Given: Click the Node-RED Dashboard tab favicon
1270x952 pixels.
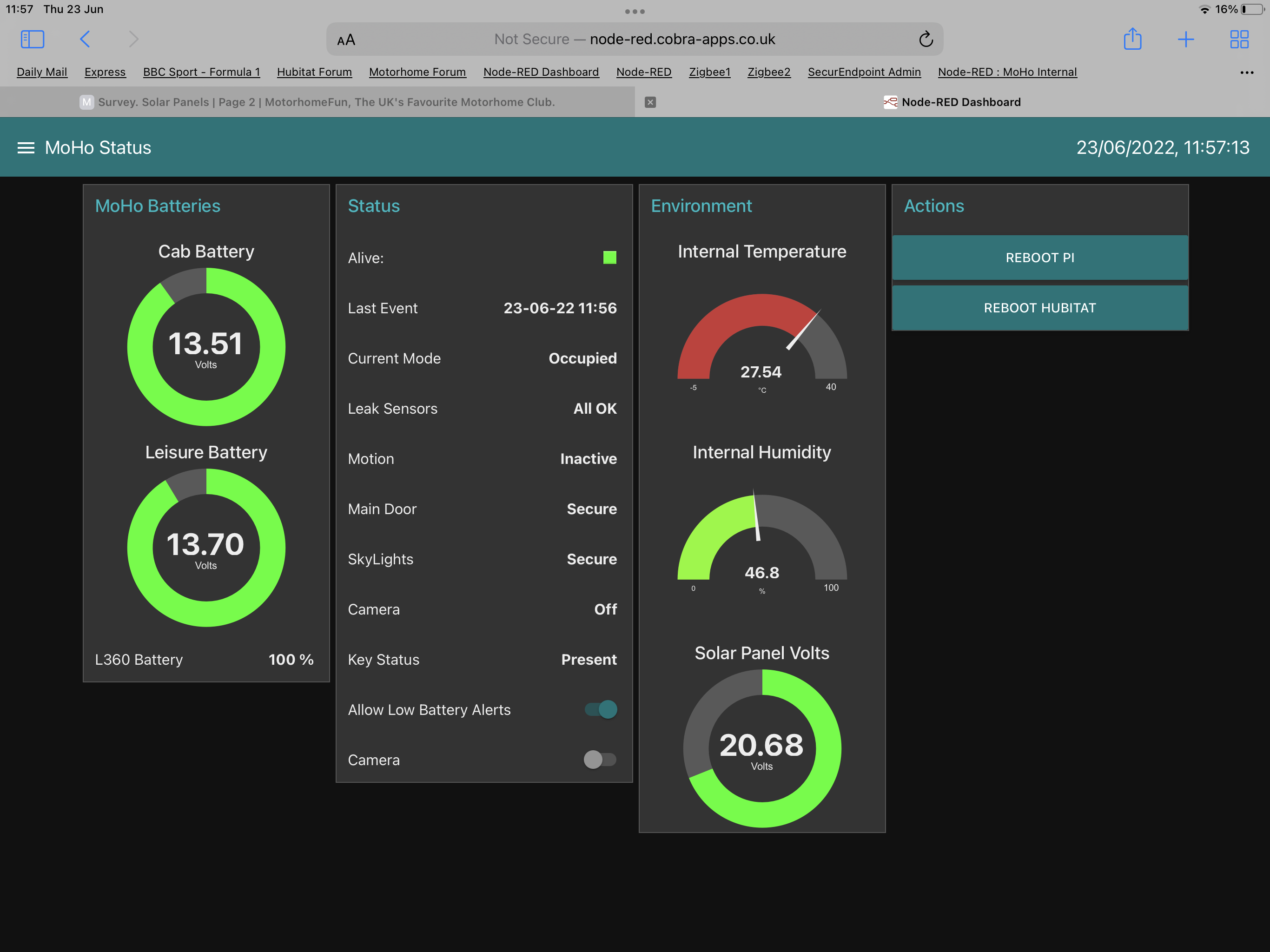Looking at the screenshot, I should point(890,102).
